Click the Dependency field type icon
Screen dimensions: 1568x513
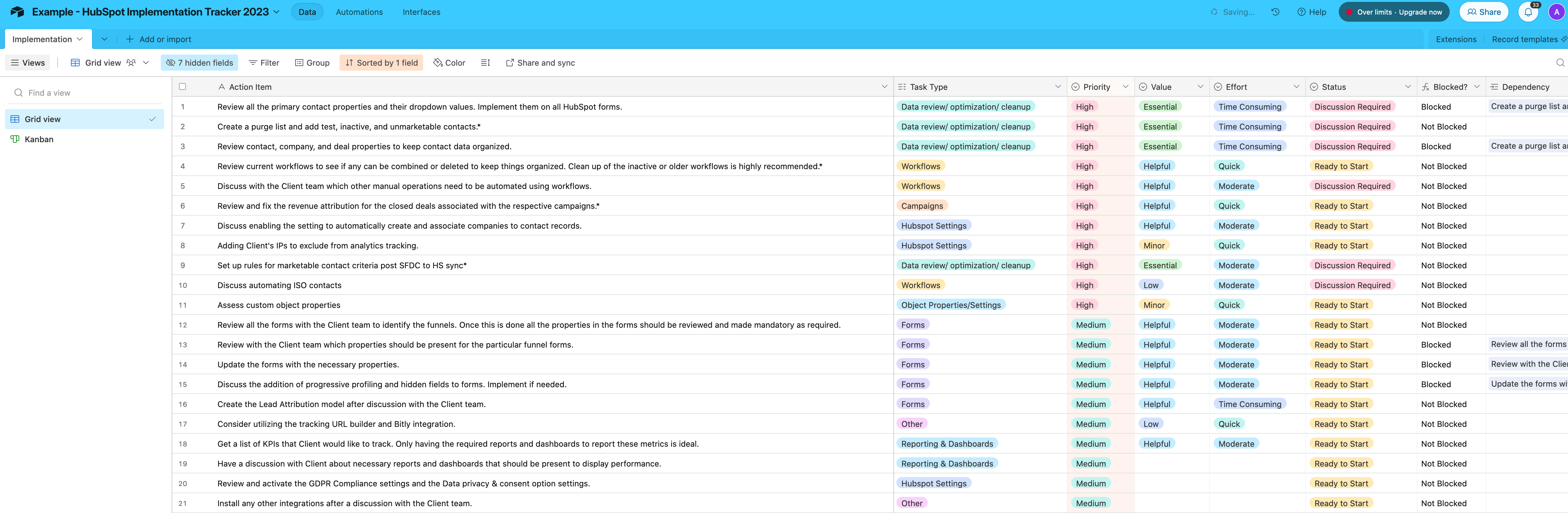coord(1494,87)
